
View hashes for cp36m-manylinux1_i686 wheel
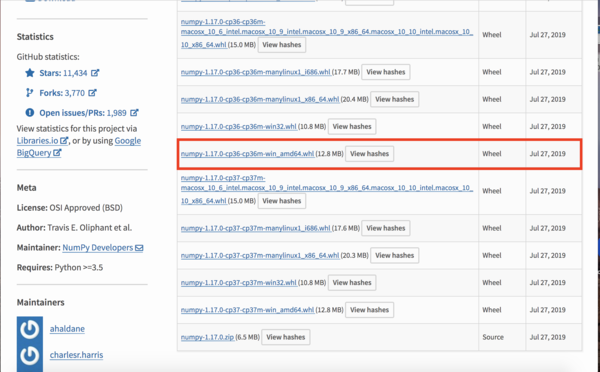pos(386,72)
